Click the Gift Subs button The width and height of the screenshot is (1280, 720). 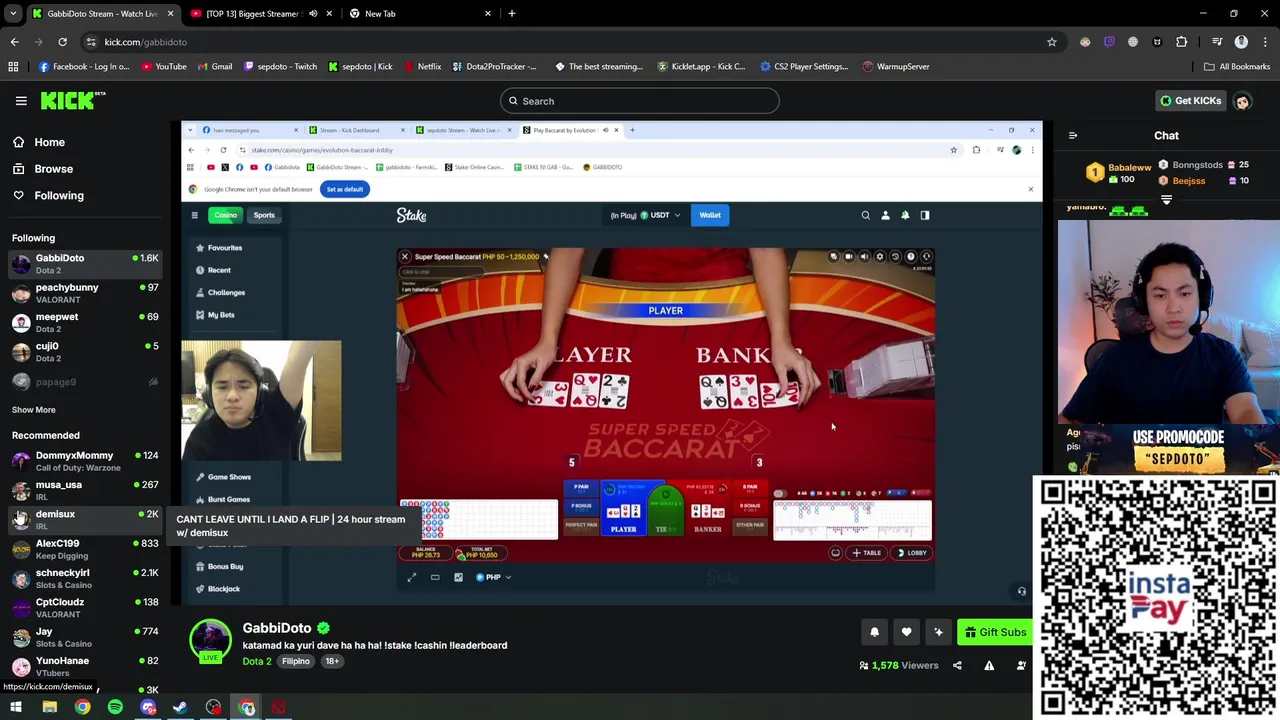pos(995,632)
